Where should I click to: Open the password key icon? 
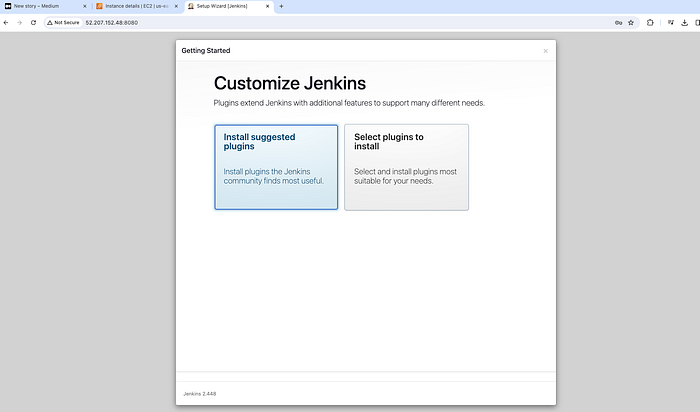point(618,22)
